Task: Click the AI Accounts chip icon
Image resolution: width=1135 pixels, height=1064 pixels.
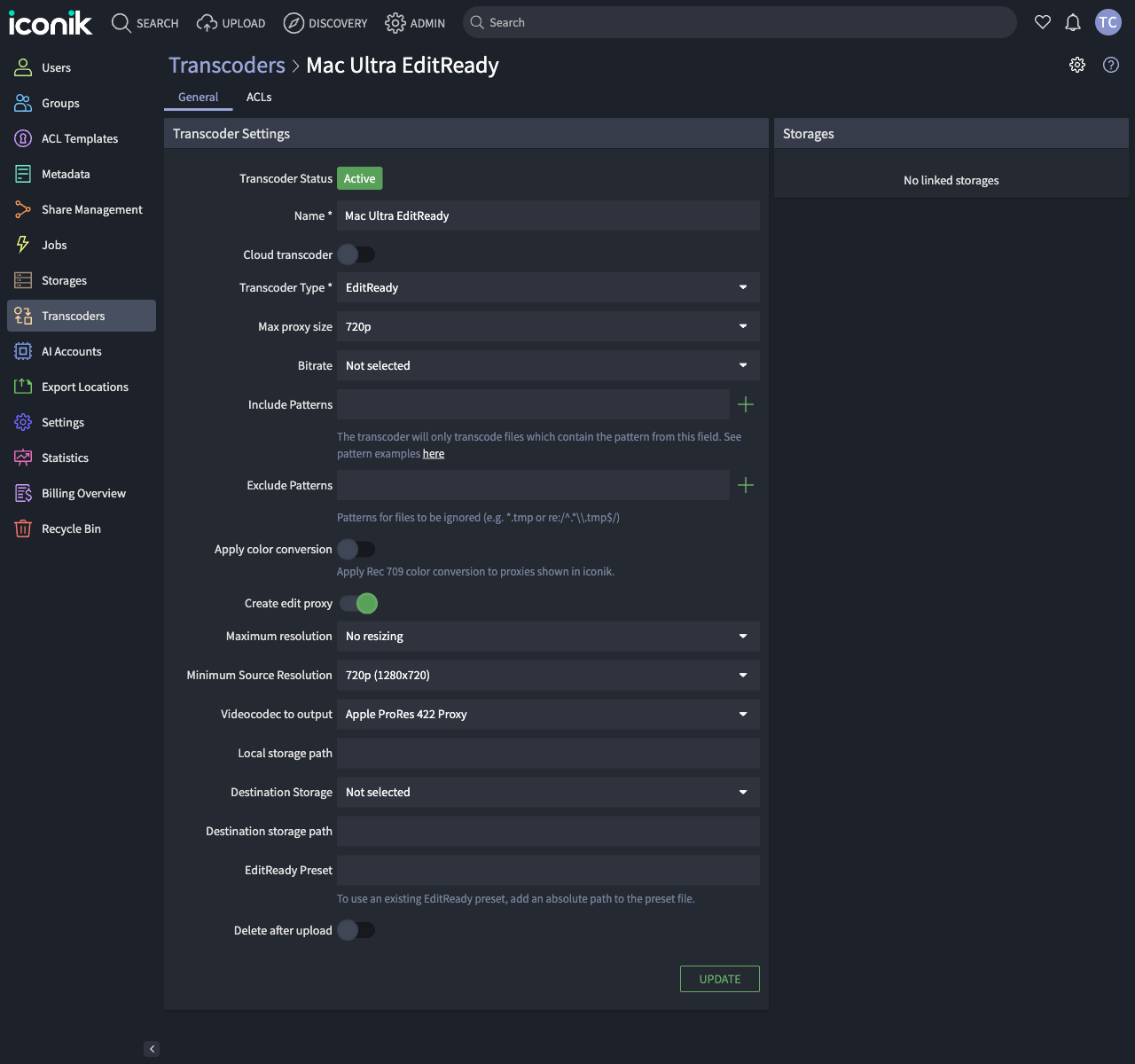Action: click(x=23, y=351)
